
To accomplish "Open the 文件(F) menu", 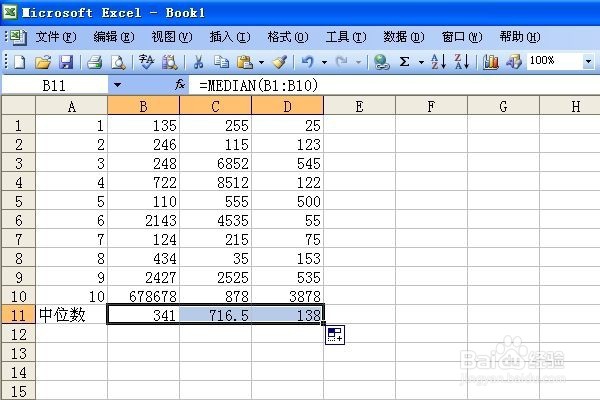I will coord(56,37).
